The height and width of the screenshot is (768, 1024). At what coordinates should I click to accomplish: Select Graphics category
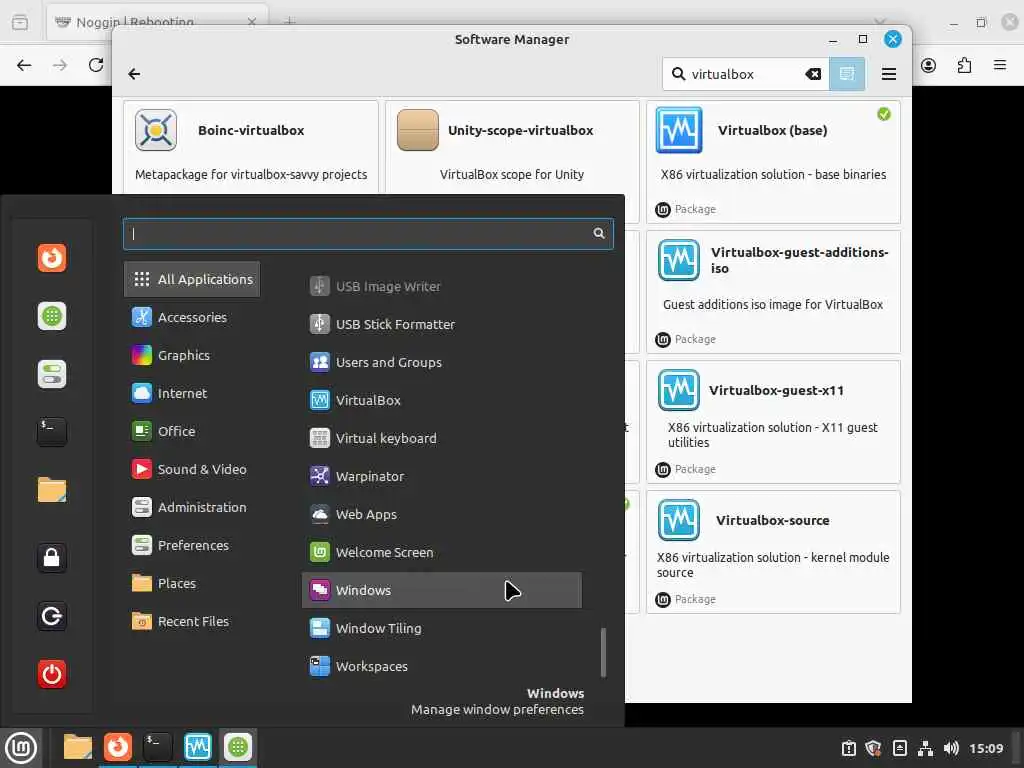tap(192, 355)
